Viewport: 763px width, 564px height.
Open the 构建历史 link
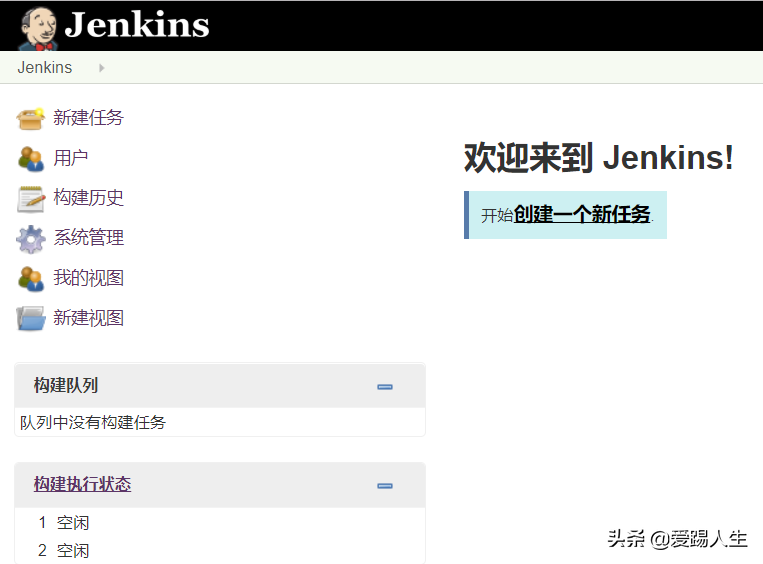[x=88, y=198]
